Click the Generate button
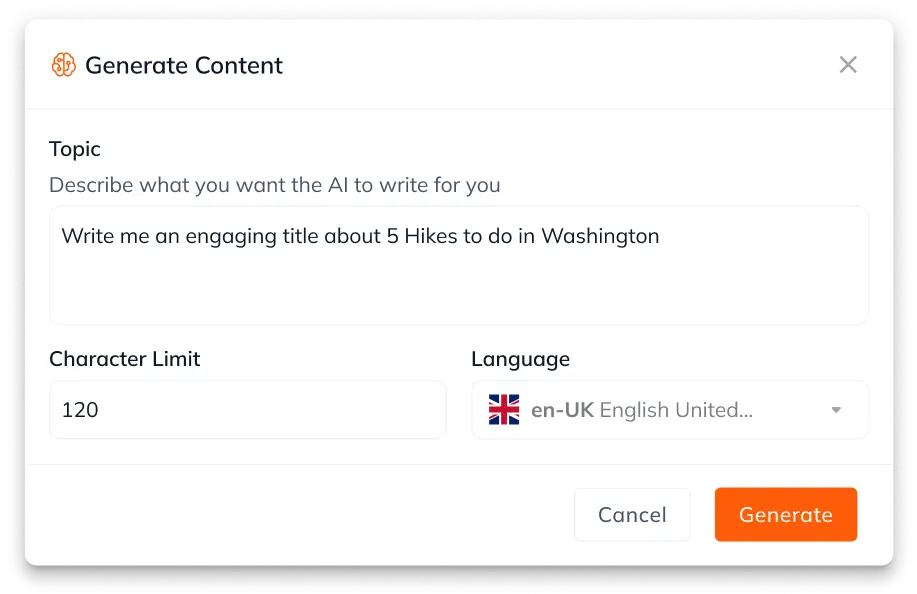Viewport: 917px width, 594px height. [785, 514]
